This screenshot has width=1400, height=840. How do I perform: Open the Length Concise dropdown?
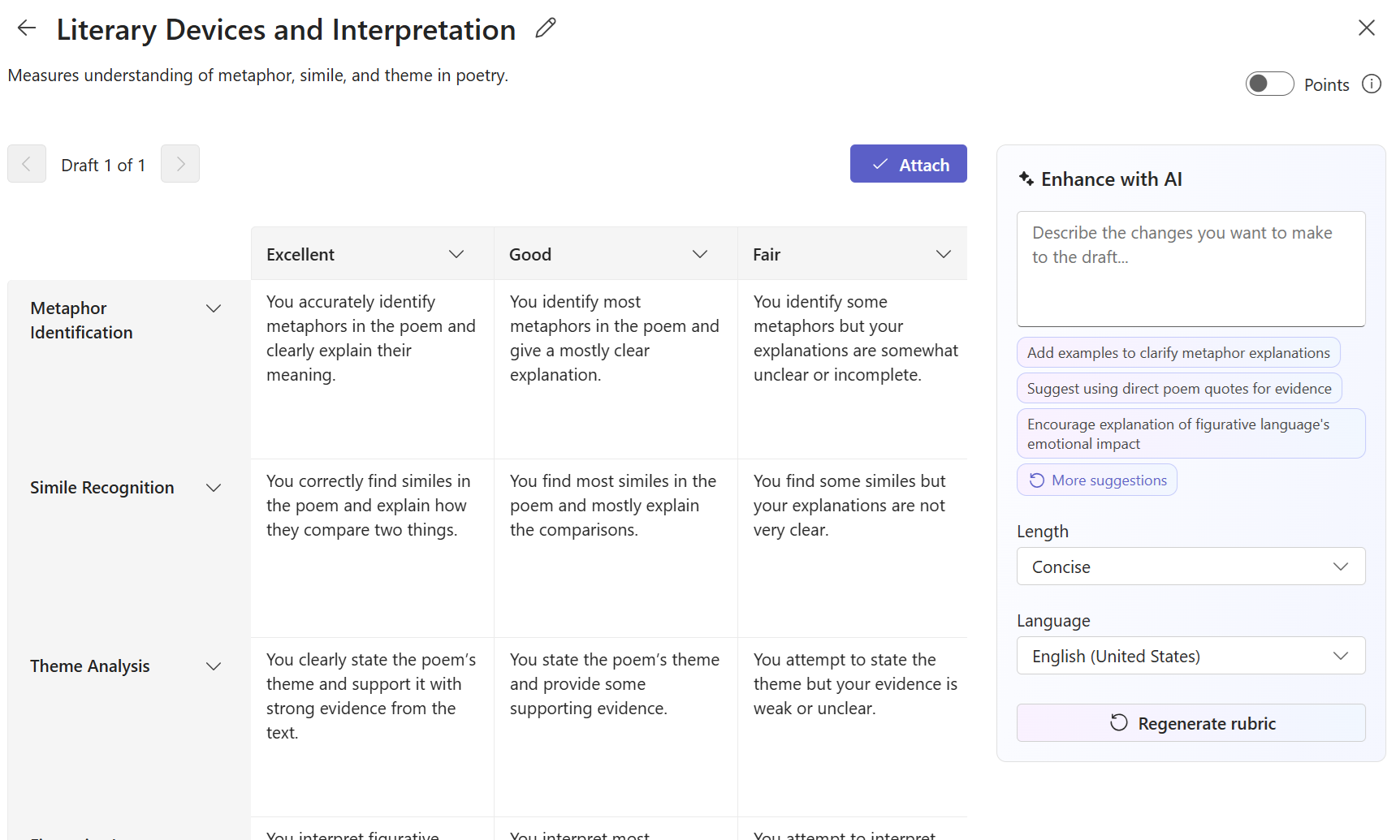point(1190,566)
